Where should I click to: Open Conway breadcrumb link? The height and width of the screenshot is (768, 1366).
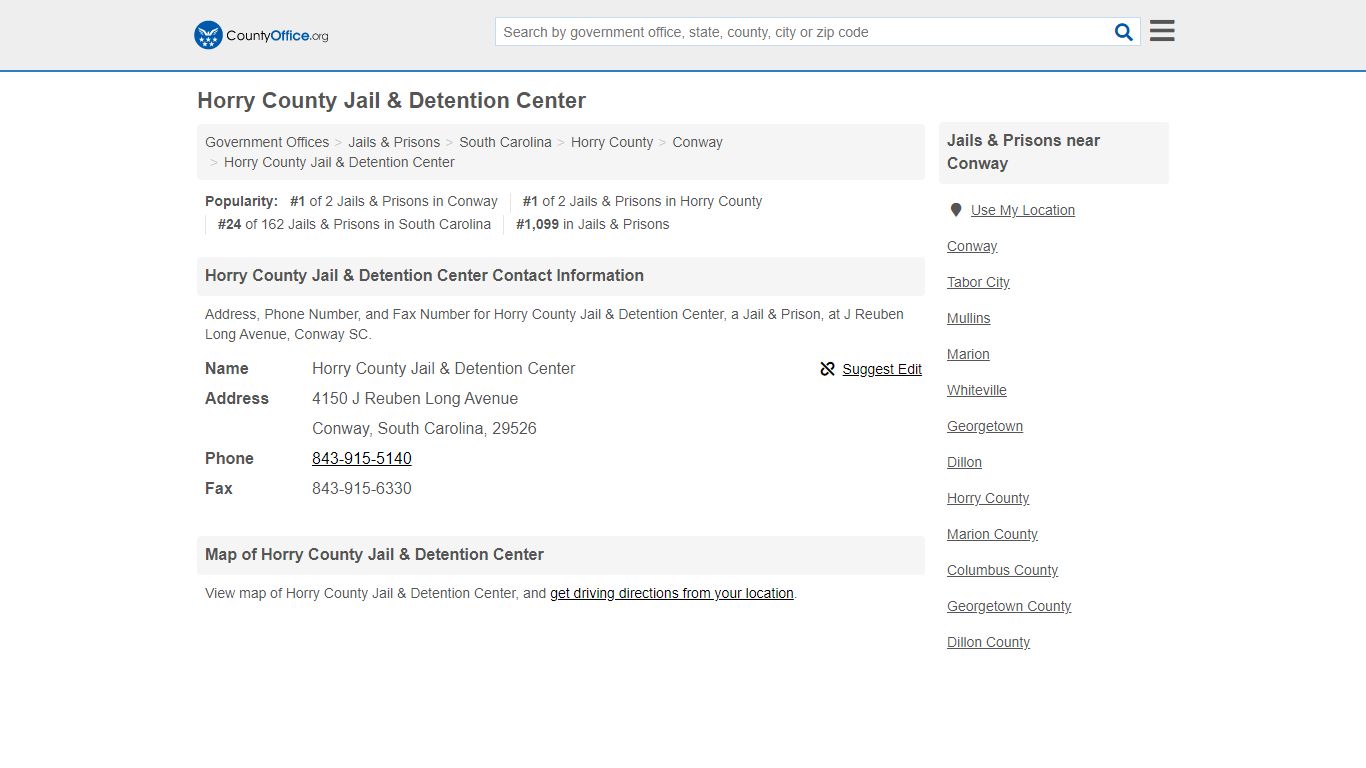[697, 142]
